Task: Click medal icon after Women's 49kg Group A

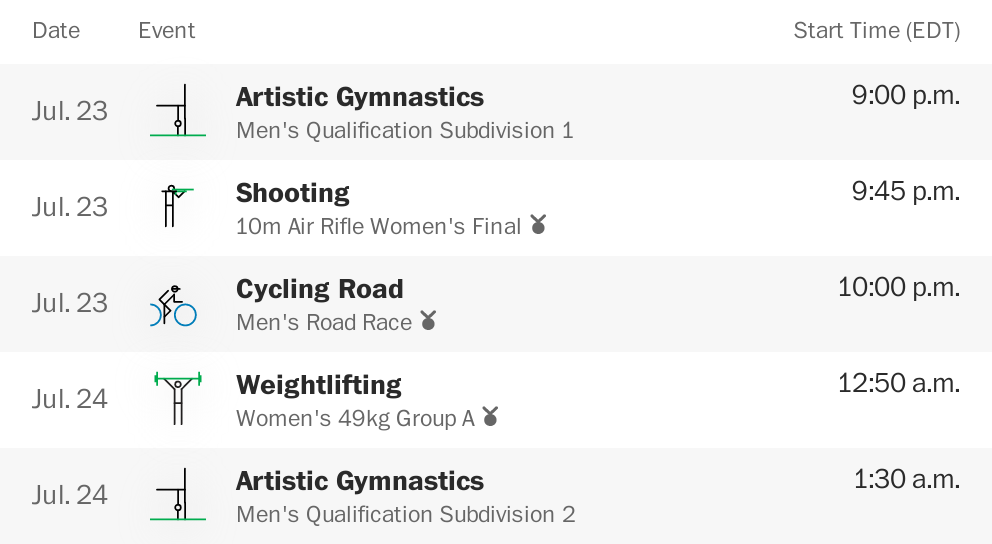Action: tap(490, 417)
